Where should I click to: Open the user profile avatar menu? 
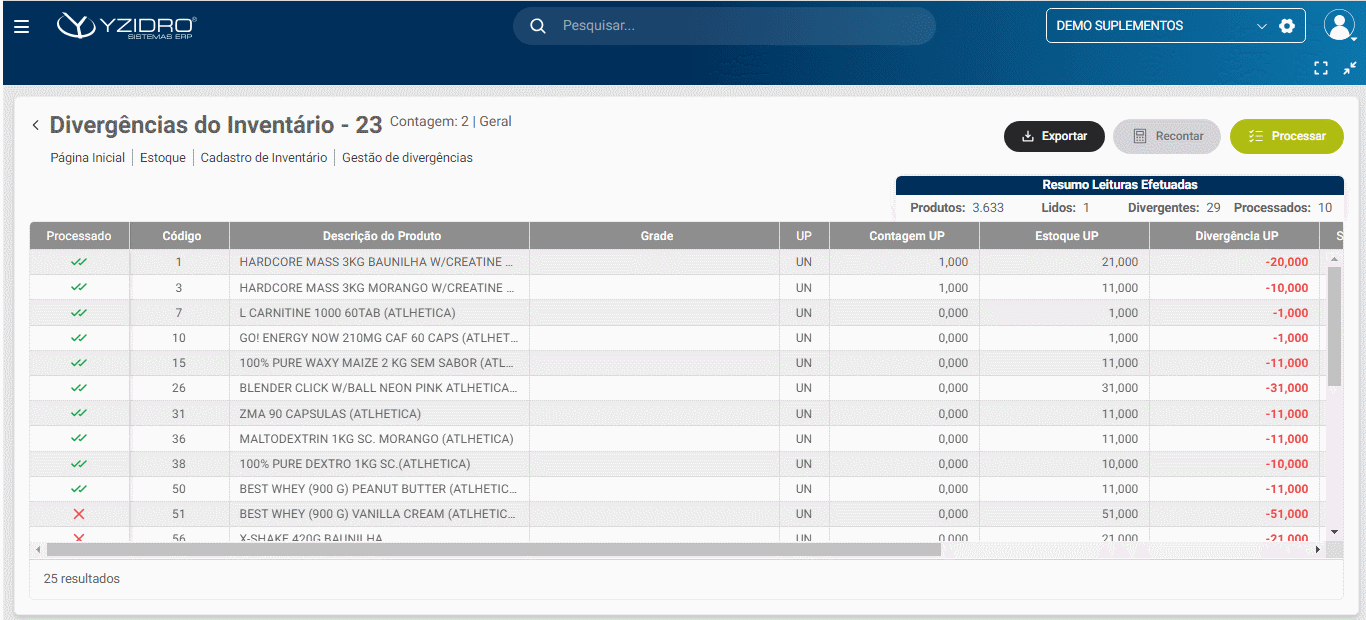pos(1338,25)
